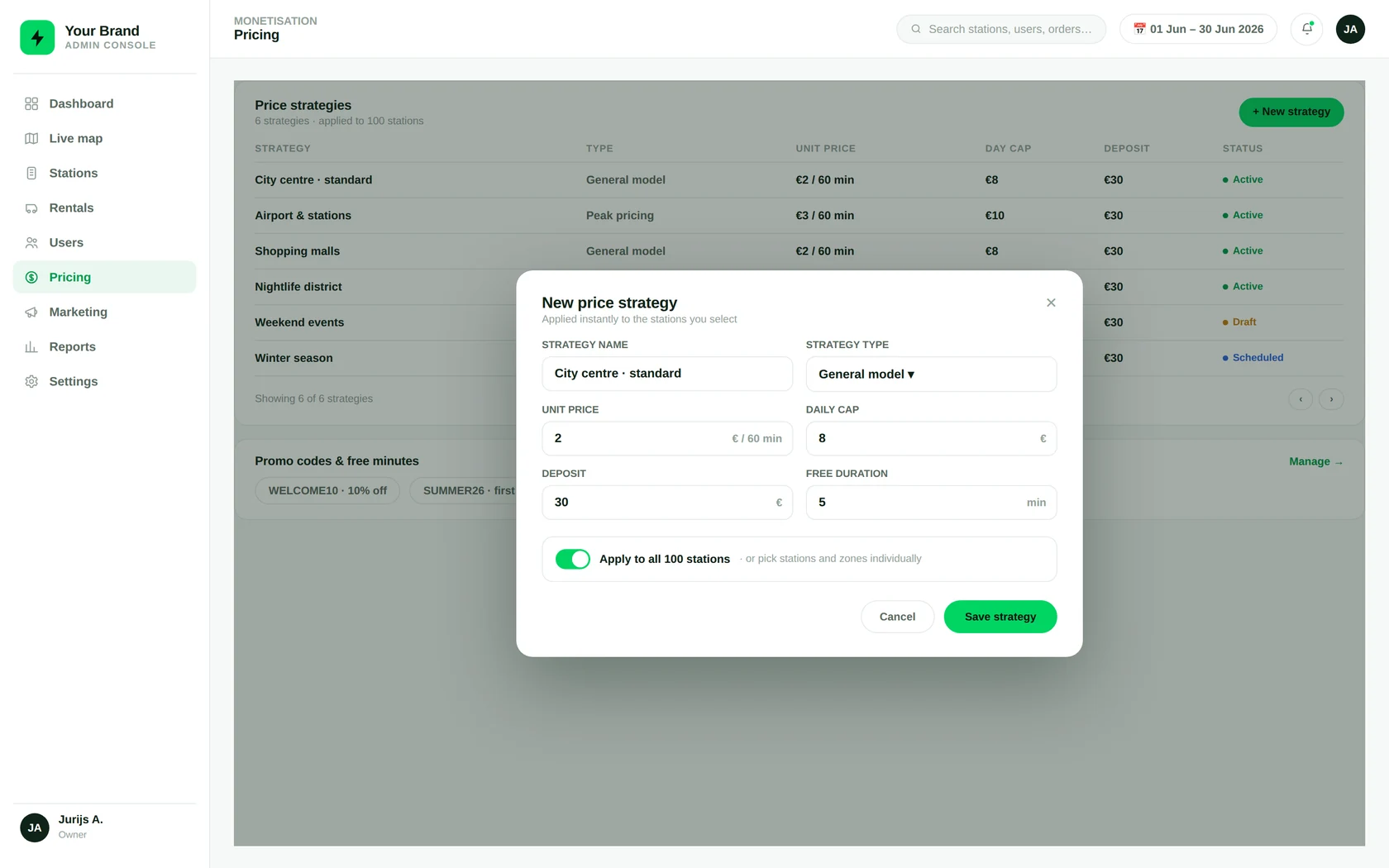This screenshot has width=1389, height=868.
Task: Click the Scheduled status of Winter season
Action: tap(1253, 358)
